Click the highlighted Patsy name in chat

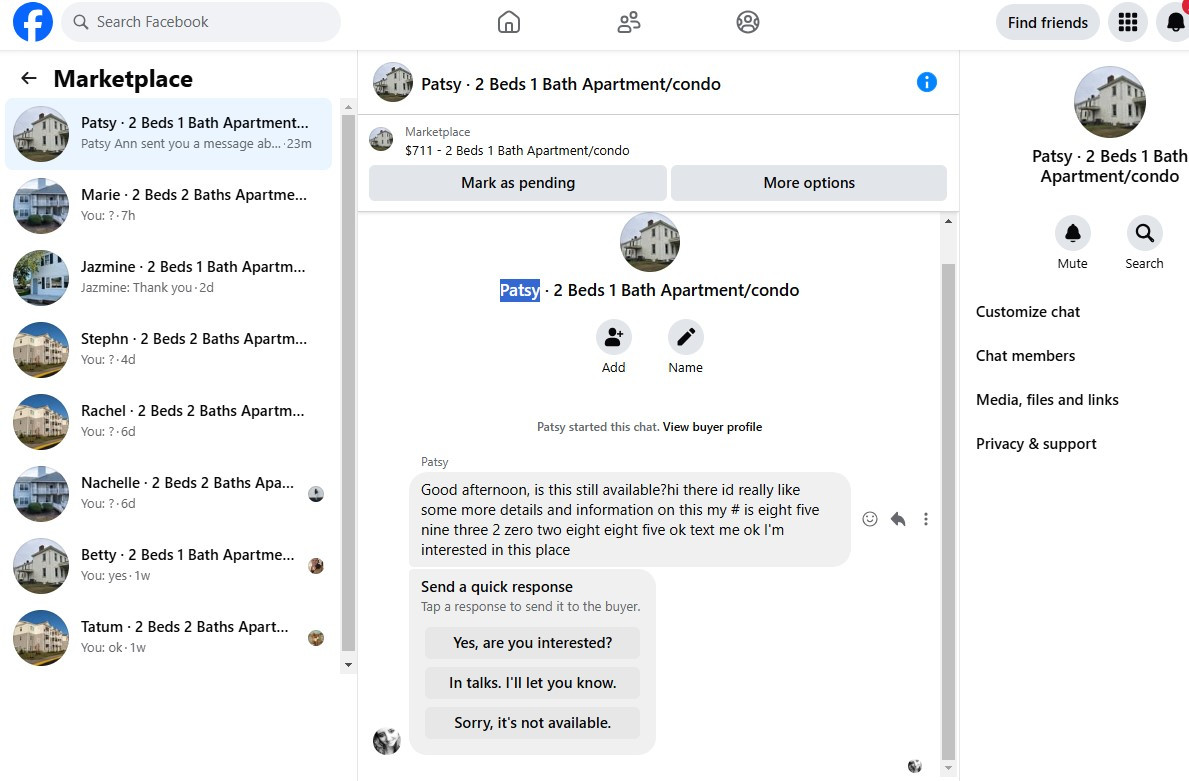pos(519,290)
